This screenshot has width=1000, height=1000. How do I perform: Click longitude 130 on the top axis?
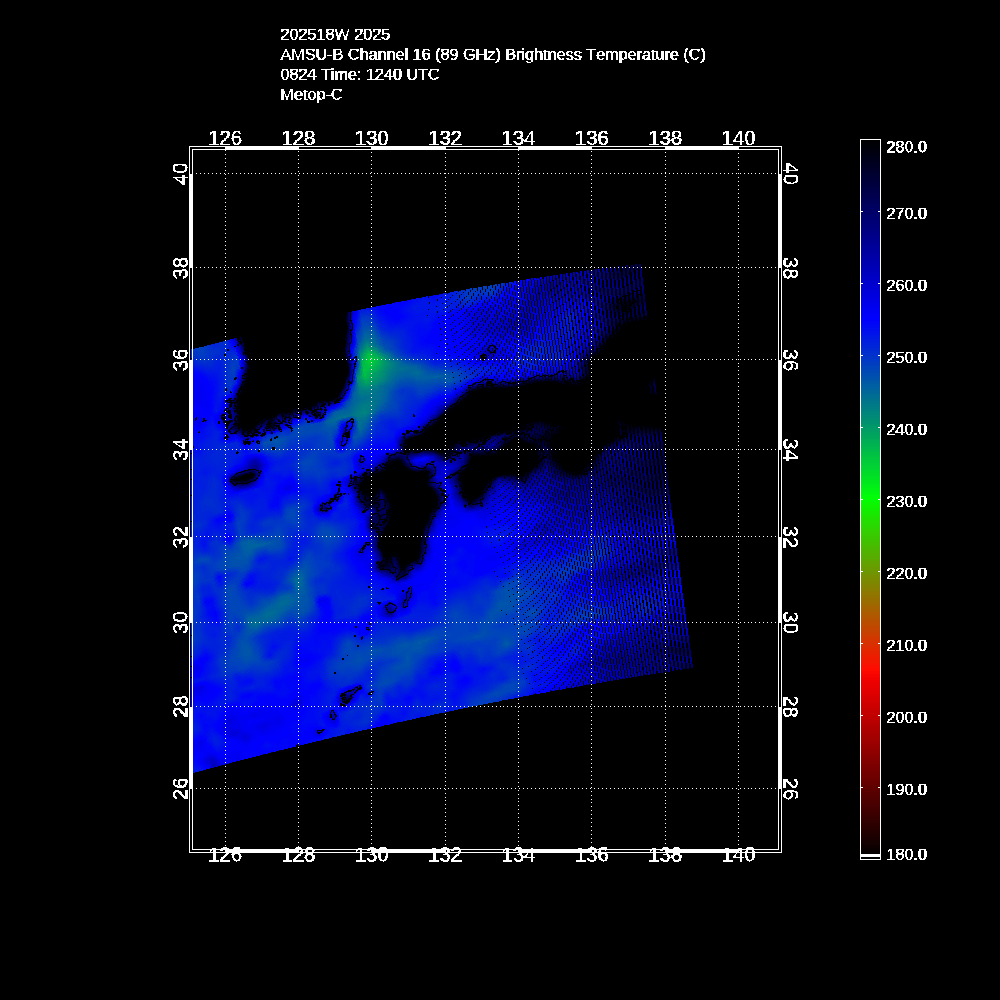(372, 138)
